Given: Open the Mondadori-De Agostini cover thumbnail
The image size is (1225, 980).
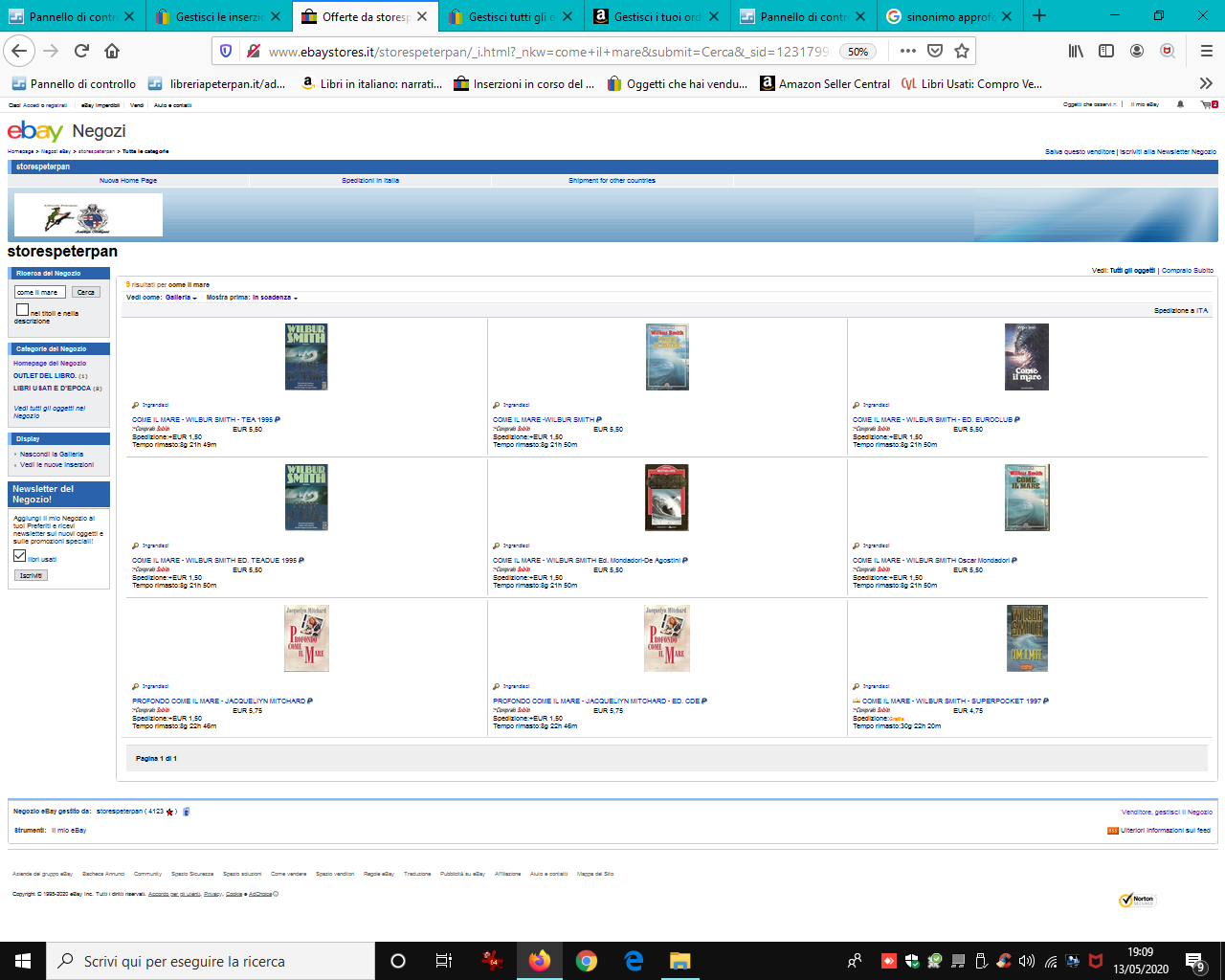Looking at the screenshot, I should click(x=667, y=498).
